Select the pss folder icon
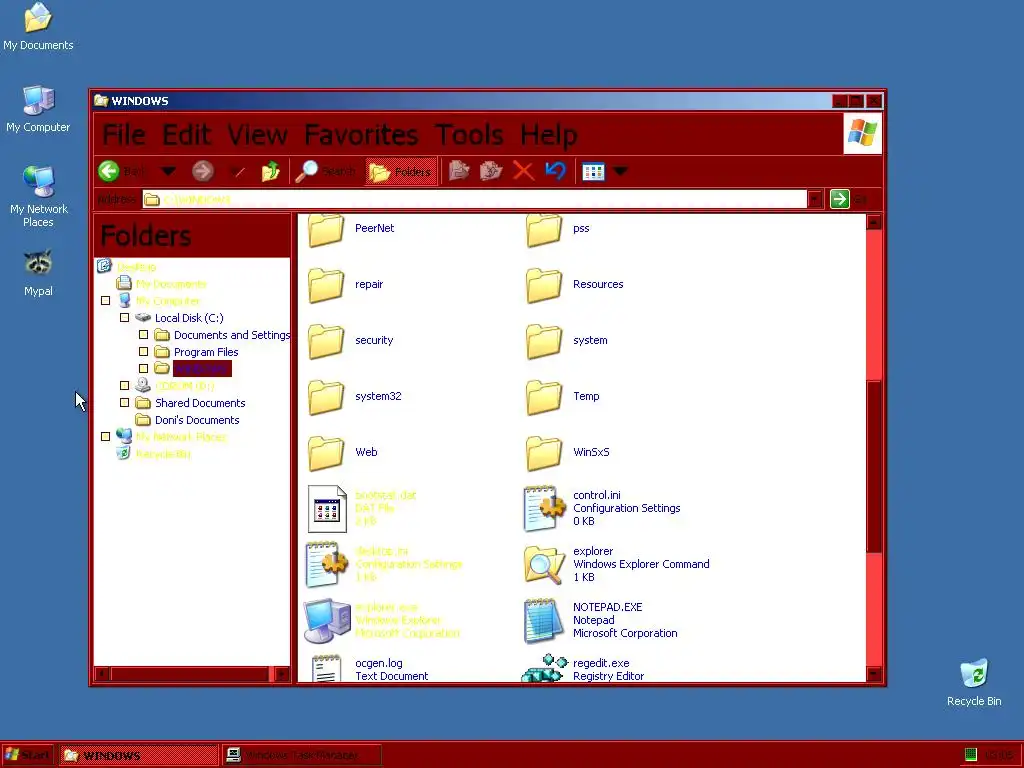This screenshot has height=768, width=1024. 544,230
